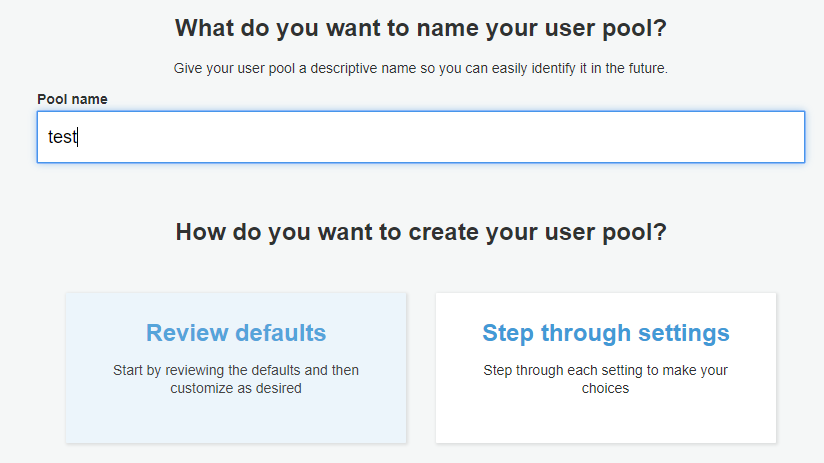Screen dimensions: 824x463
Task: Click the word 'defaults' in the blue card title
Action: [281, 333]
